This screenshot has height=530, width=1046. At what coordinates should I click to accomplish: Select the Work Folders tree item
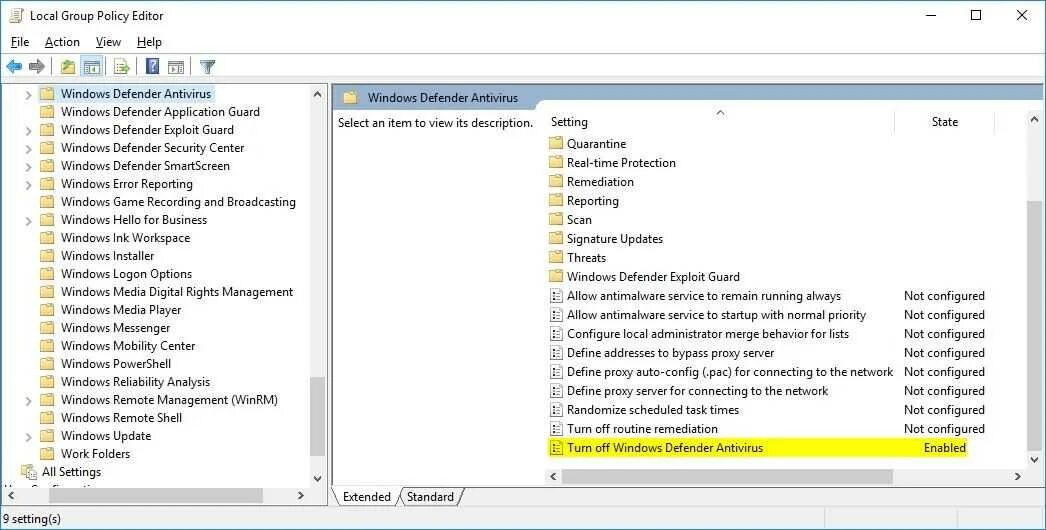[95, 454]
